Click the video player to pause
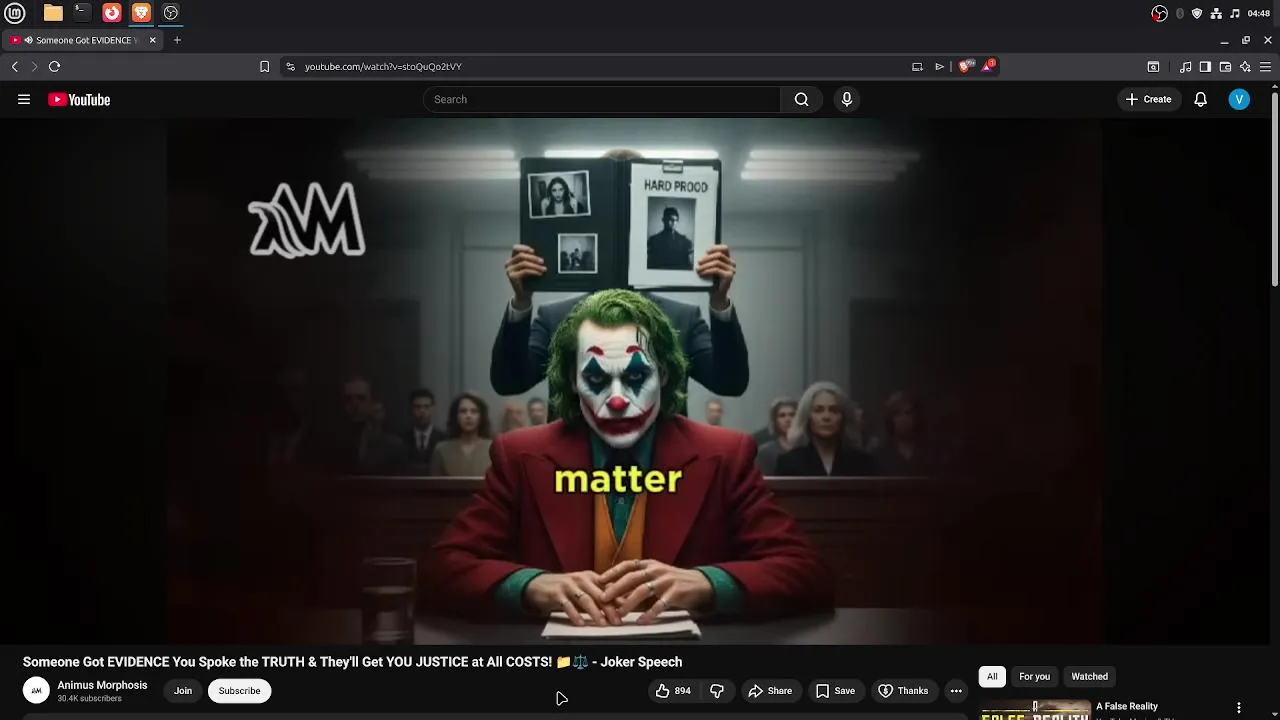 tap(634, 381)
